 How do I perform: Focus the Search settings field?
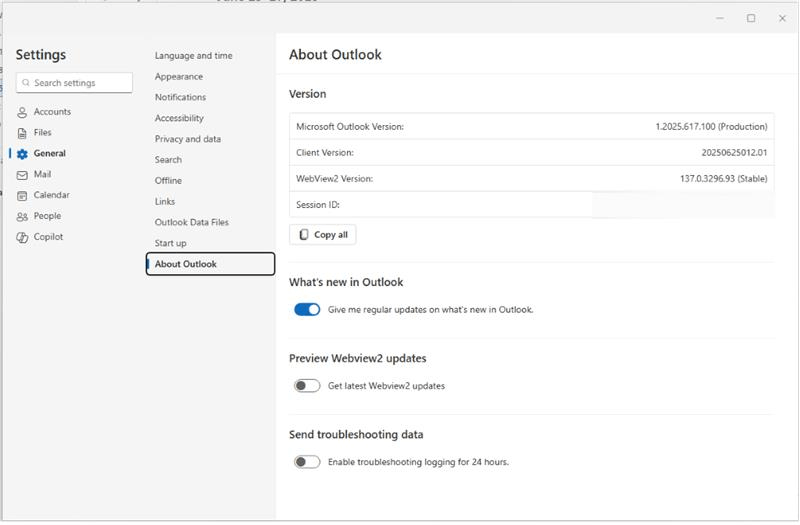[x=74, y=83]
